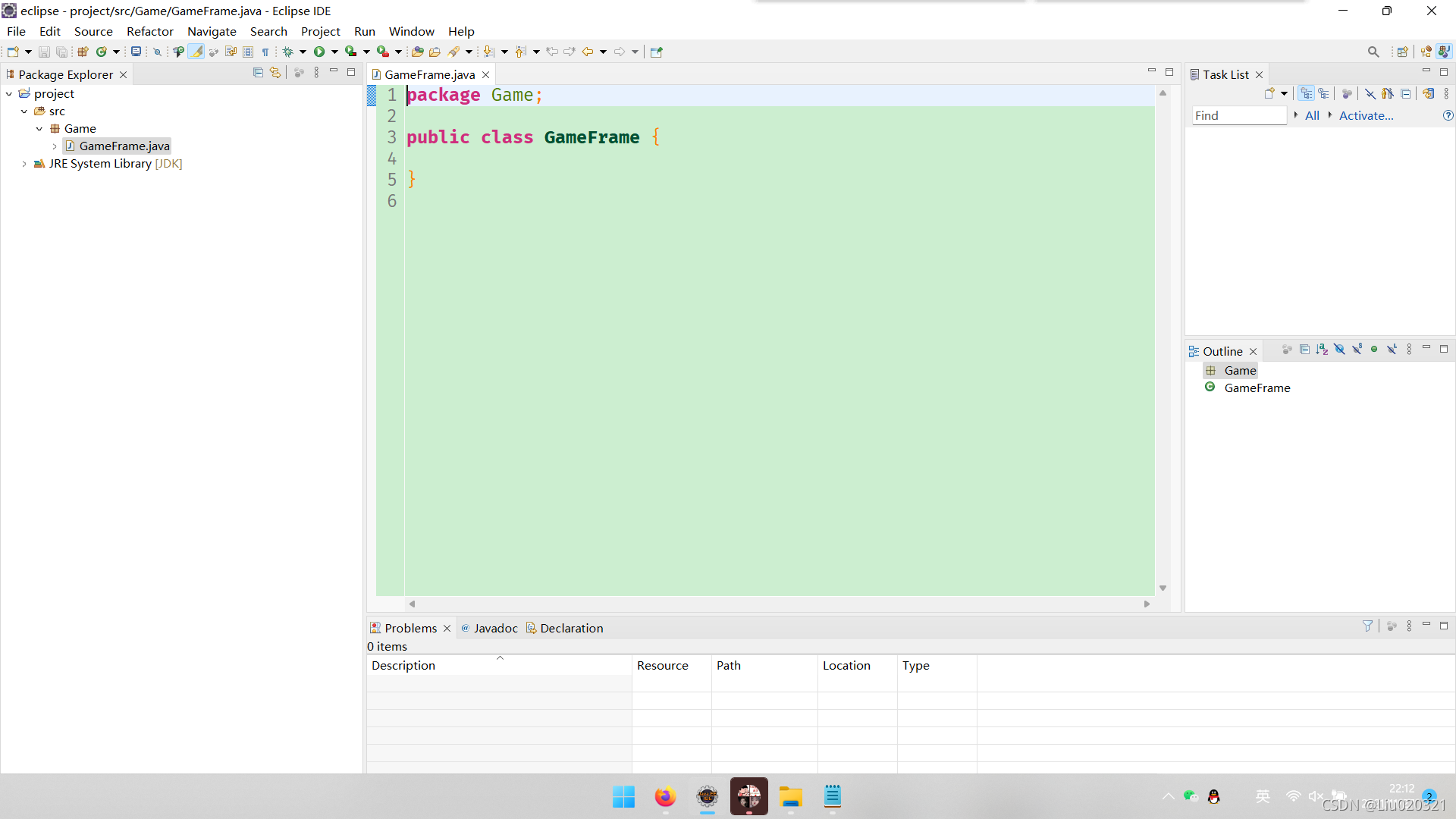Click the New Task icon in Task List
The height and width of the screenshot is (819, 1456).
(1269, 93)
